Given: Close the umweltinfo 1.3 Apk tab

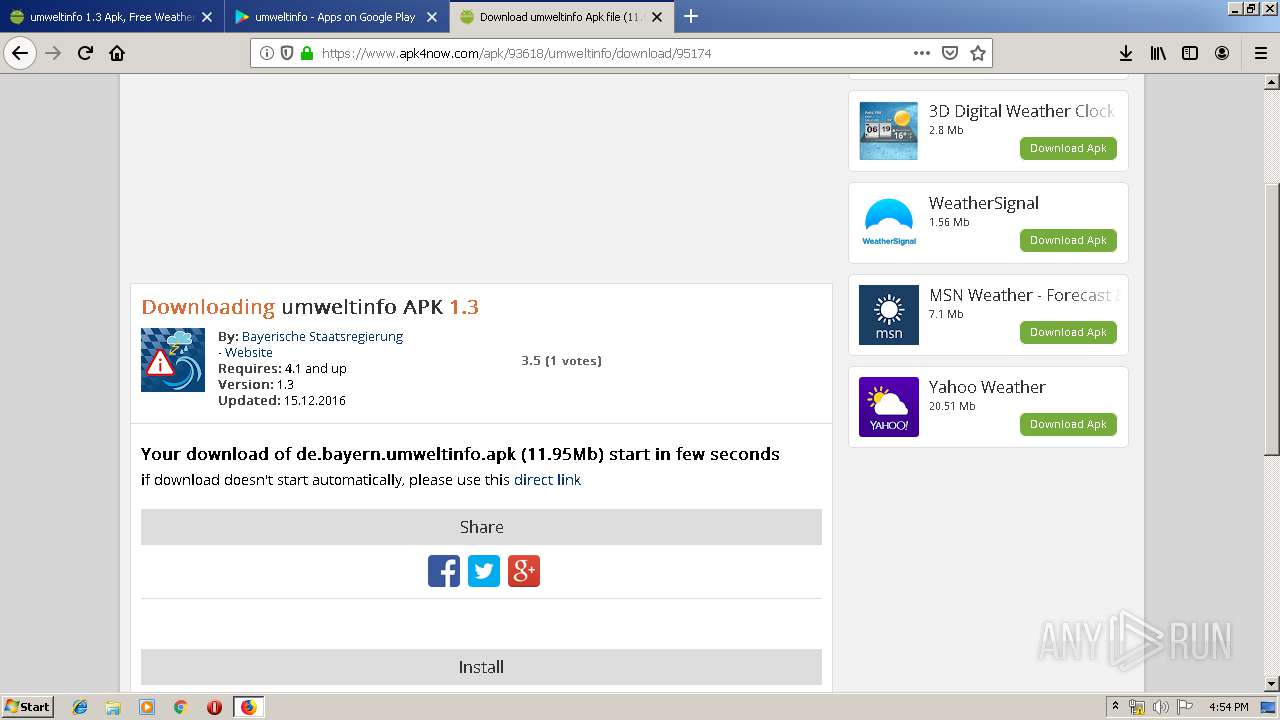Looking at the screenshot, I should [207, 17].
